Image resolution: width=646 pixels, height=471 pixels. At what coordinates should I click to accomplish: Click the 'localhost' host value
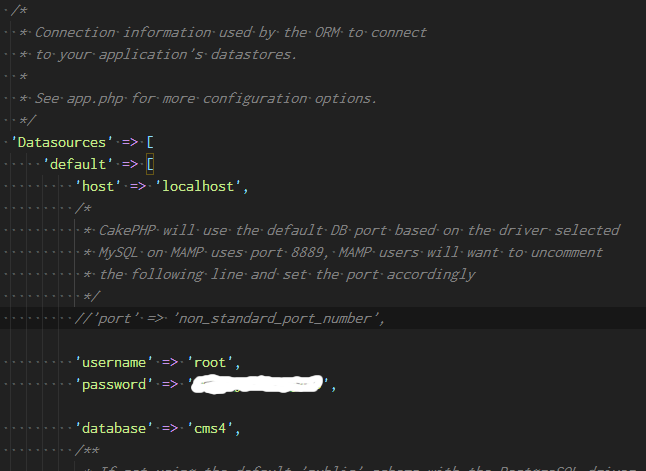[198, 186]
